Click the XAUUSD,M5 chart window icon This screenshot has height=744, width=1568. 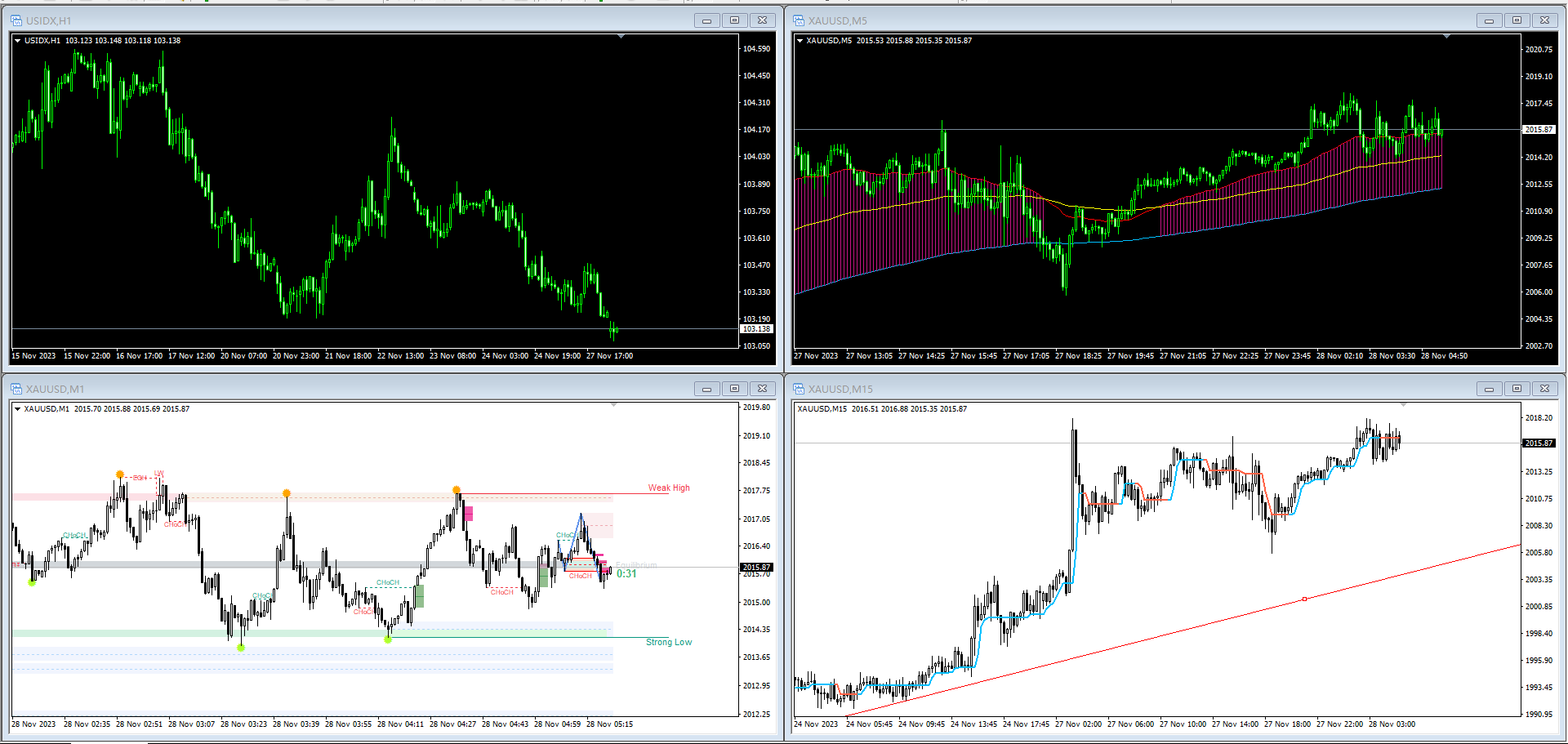coord(799,20)
